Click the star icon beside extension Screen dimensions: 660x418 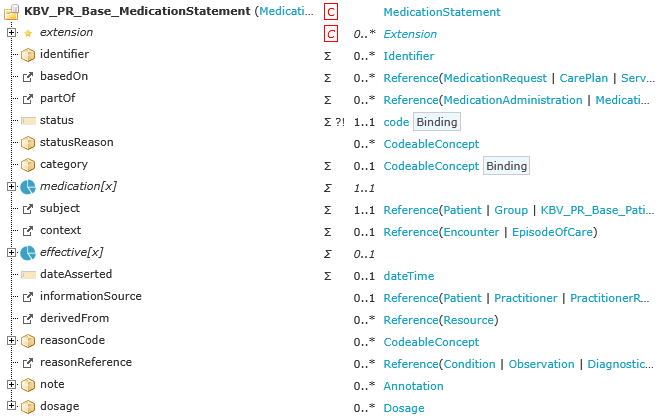click(x=28, y=34)
